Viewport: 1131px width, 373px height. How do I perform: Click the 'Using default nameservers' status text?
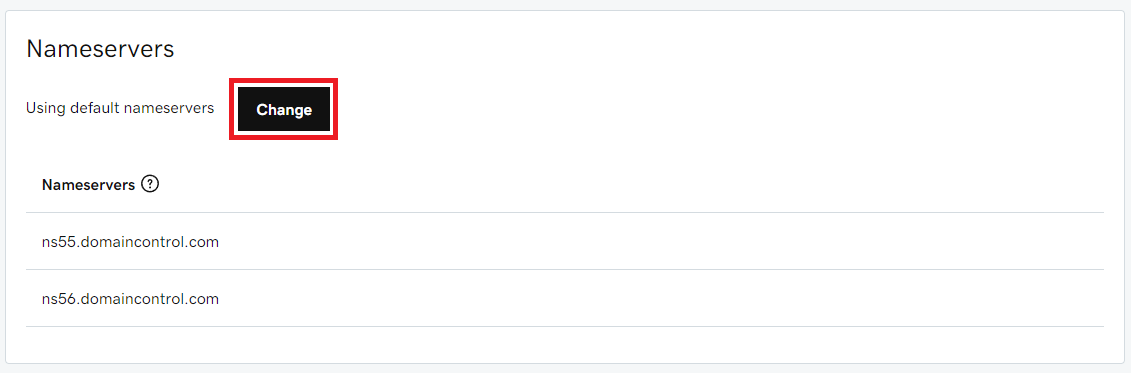120,108
